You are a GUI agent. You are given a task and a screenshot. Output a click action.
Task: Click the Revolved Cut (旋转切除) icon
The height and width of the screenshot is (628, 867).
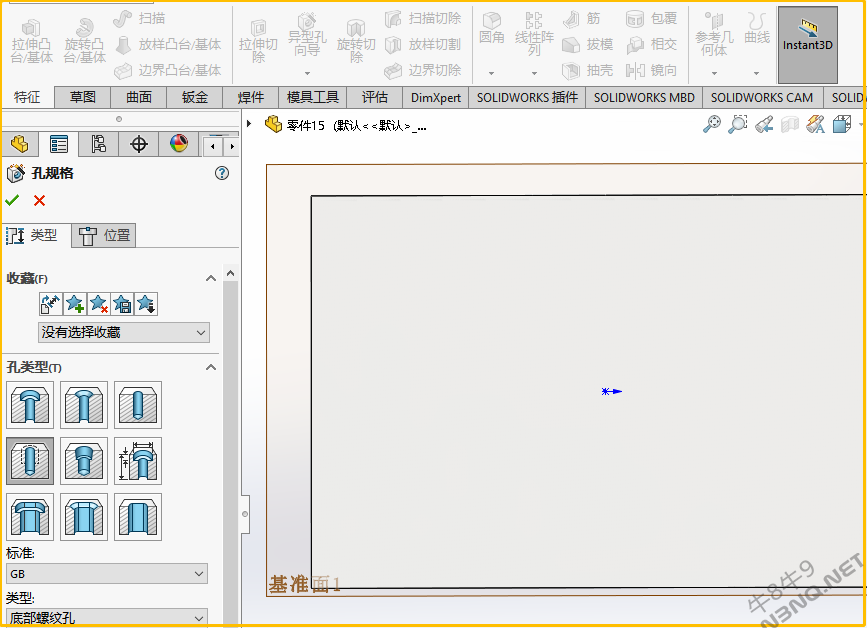(x=356, y=42)
